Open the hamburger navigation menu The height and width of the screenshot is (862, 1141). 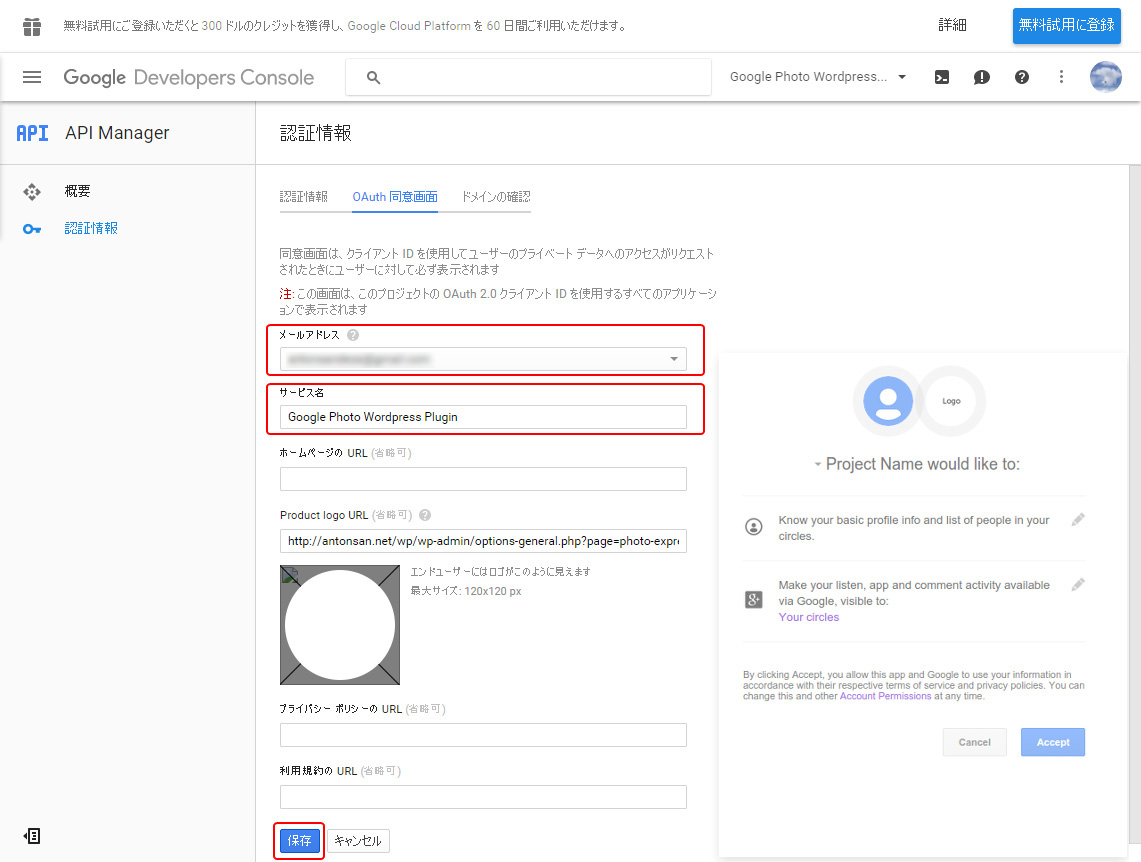coord(32,77)
